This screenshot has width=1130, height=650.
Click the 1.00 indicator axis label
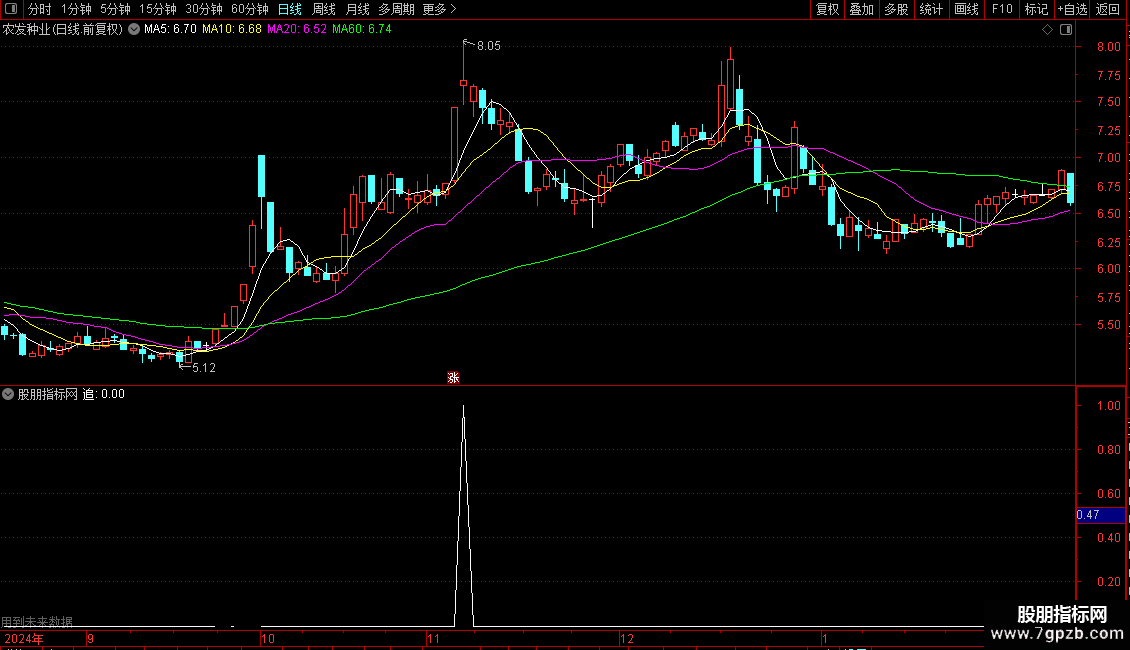(x=1108, y=406)
